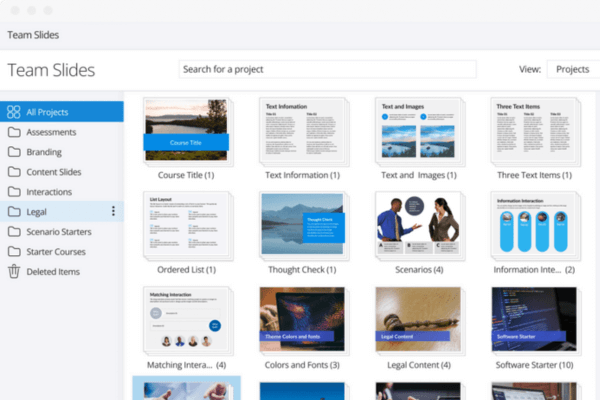This screenshot has width=600, height=400.
Task: Click the Deleted Items trash icon
Action: (x=14, y=271)
